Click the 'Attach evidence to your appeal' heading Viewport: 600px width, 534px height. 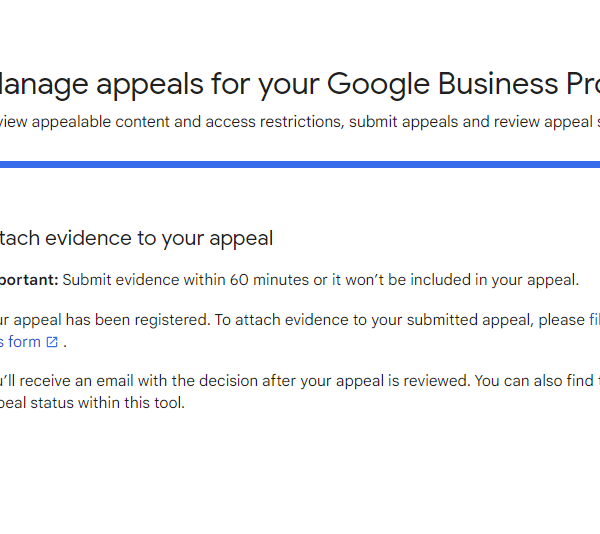pyautogui.click(x=136, y=238)
